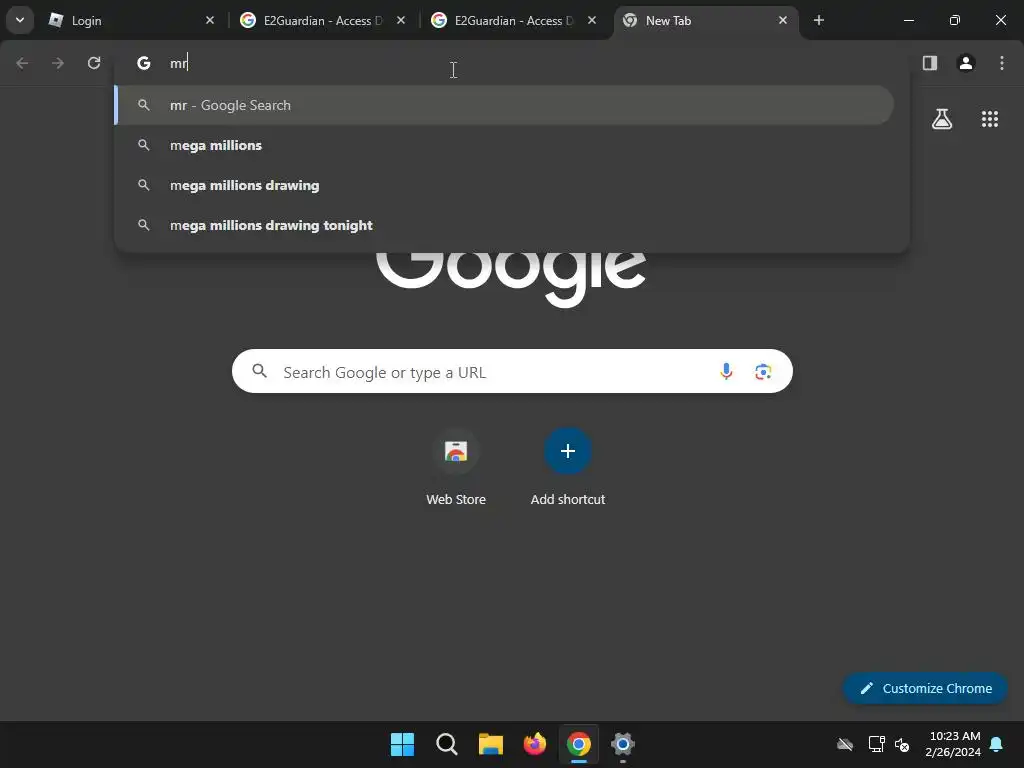Click the Customize Chrome button
Image resolution: width=1024 pixels, height=768 pixels.
[x=925, y=688]
